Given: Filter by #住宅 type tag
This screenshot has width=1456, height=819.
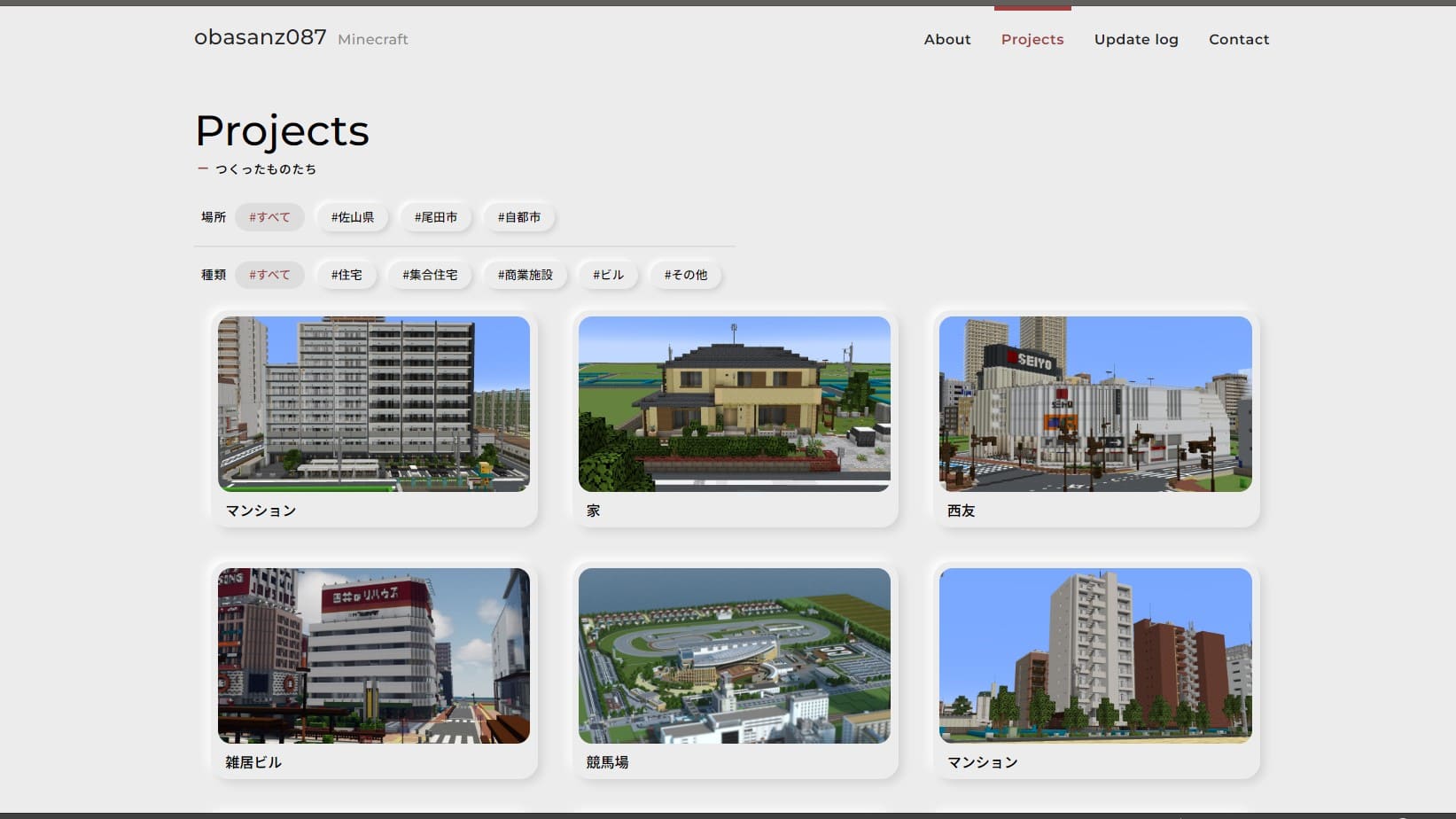Looking at the screenshot, I should 346,275.
